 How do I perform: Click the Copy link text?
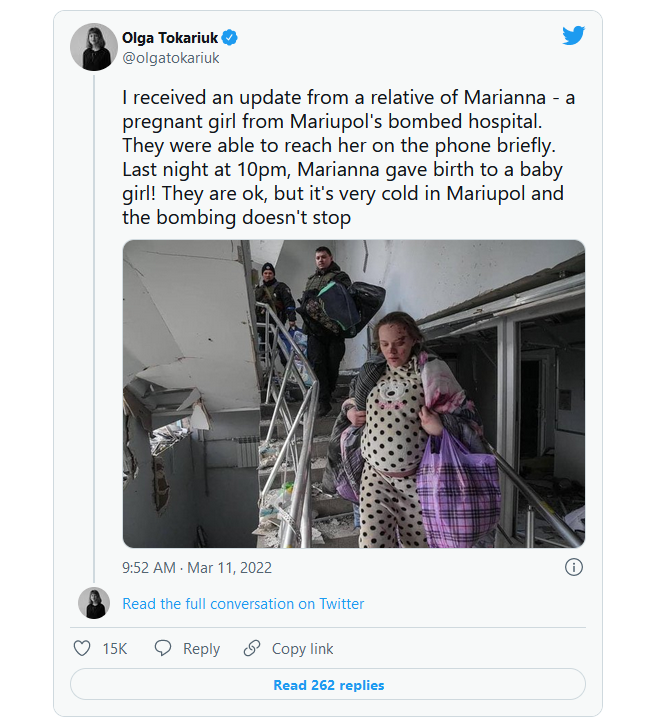click(303, 649)
